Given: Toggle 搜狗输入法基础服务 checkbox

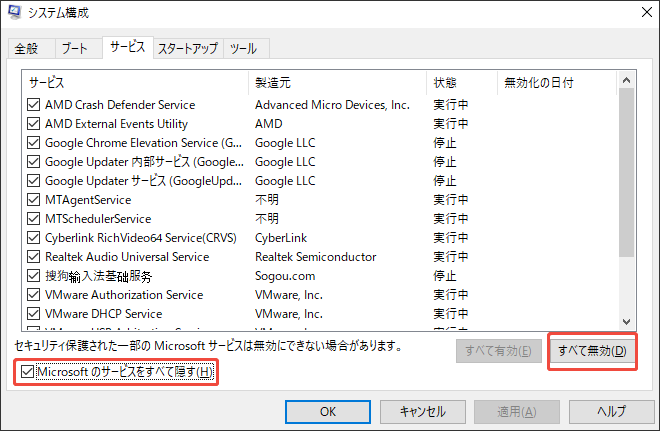Looking at the screenshot, I should pos(33,276).
